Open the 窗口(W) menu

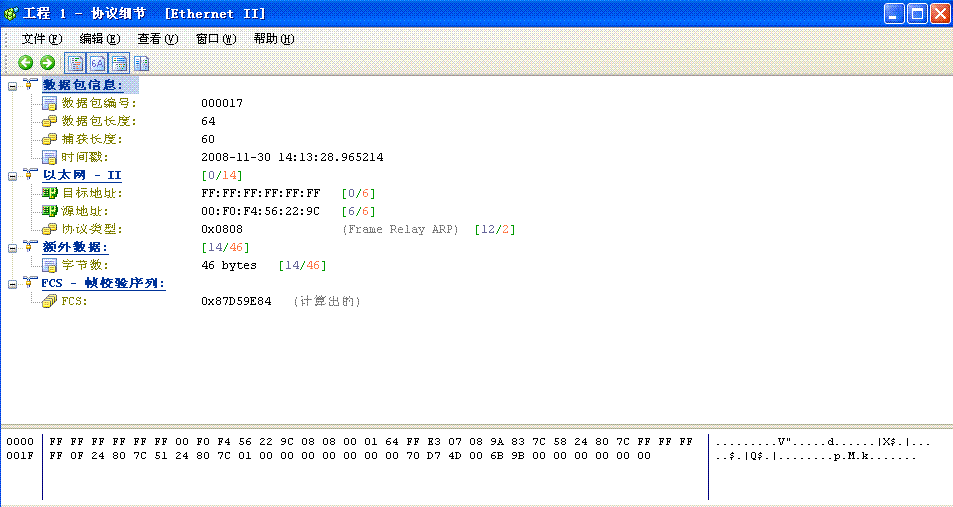[x=216, y=39]
